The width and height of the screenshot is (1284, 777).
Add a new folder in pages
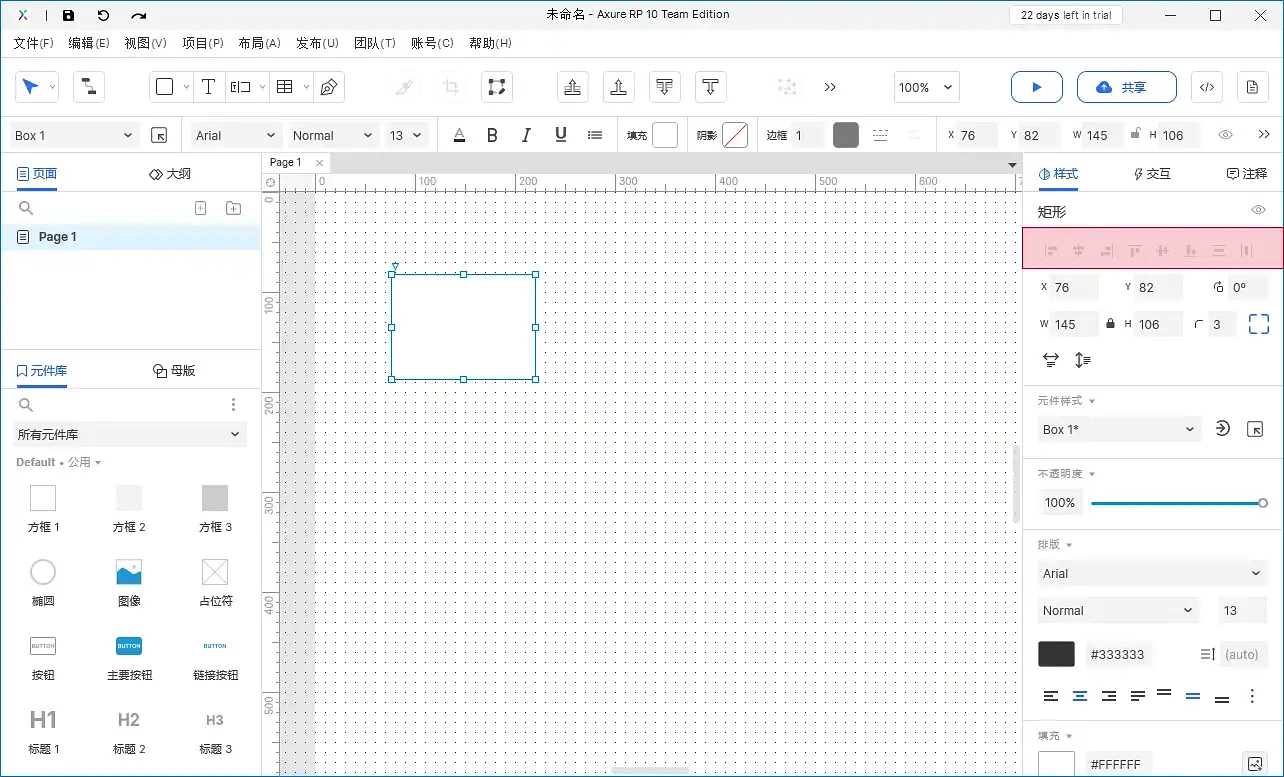click(x=233, y=208)
